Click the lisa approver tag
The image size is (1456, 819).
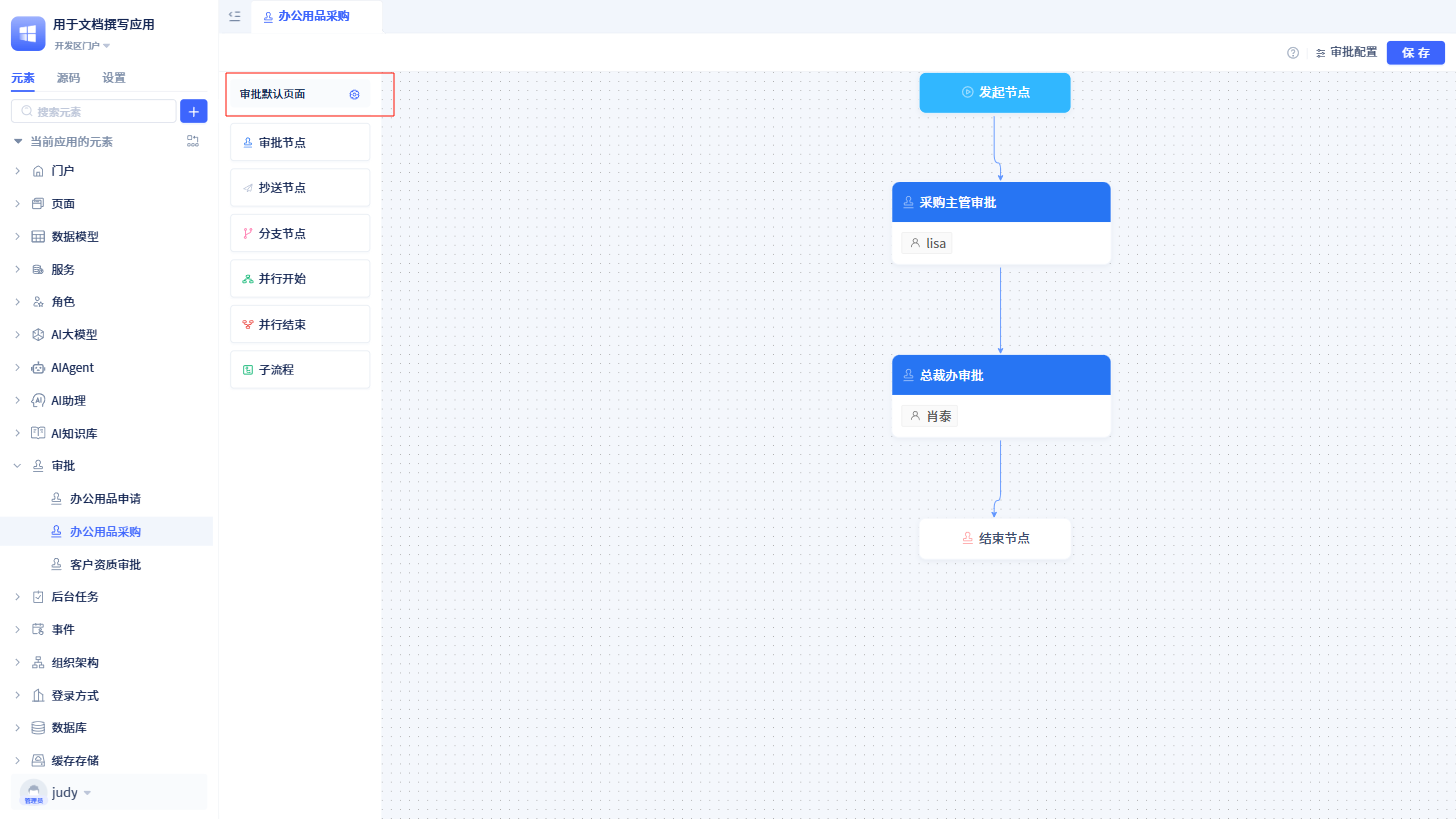click(927, 243)
